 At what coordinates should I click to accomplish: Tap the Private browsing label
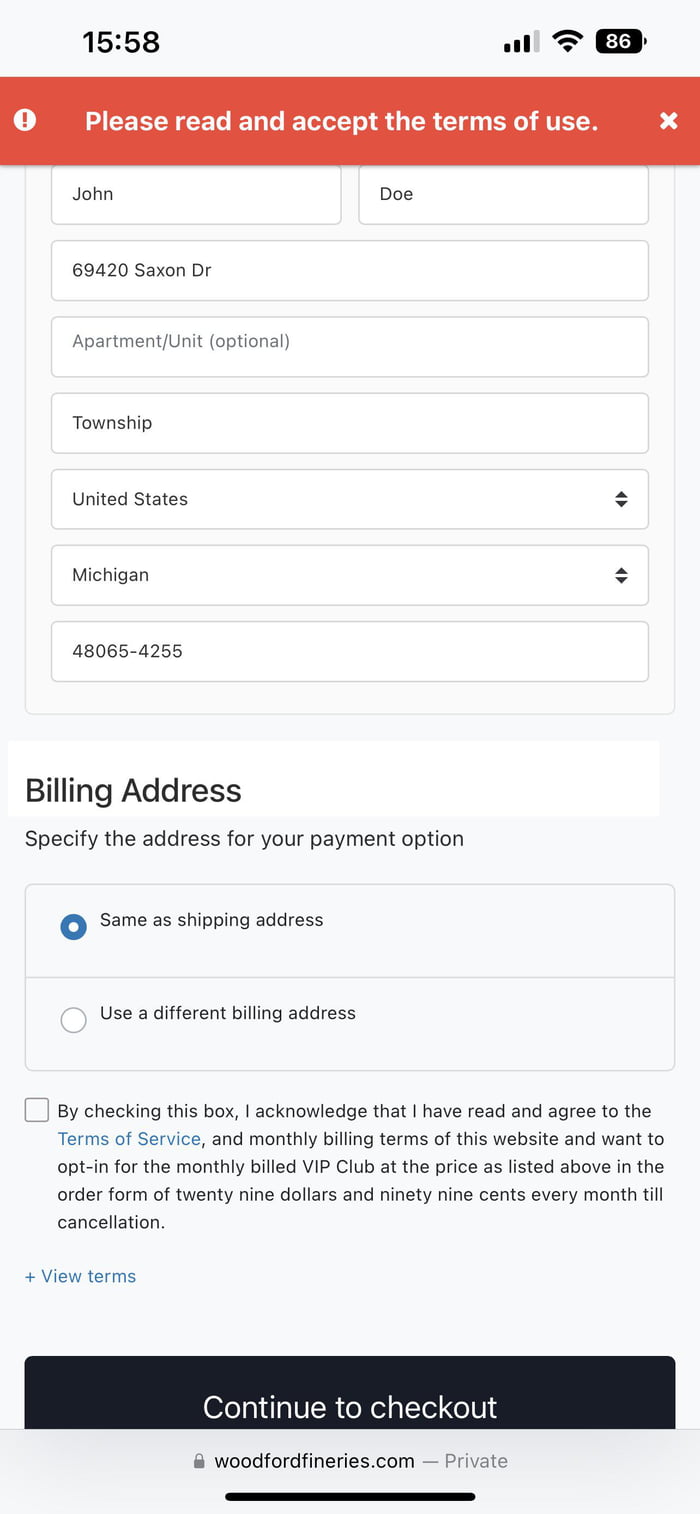point(475,1461)
